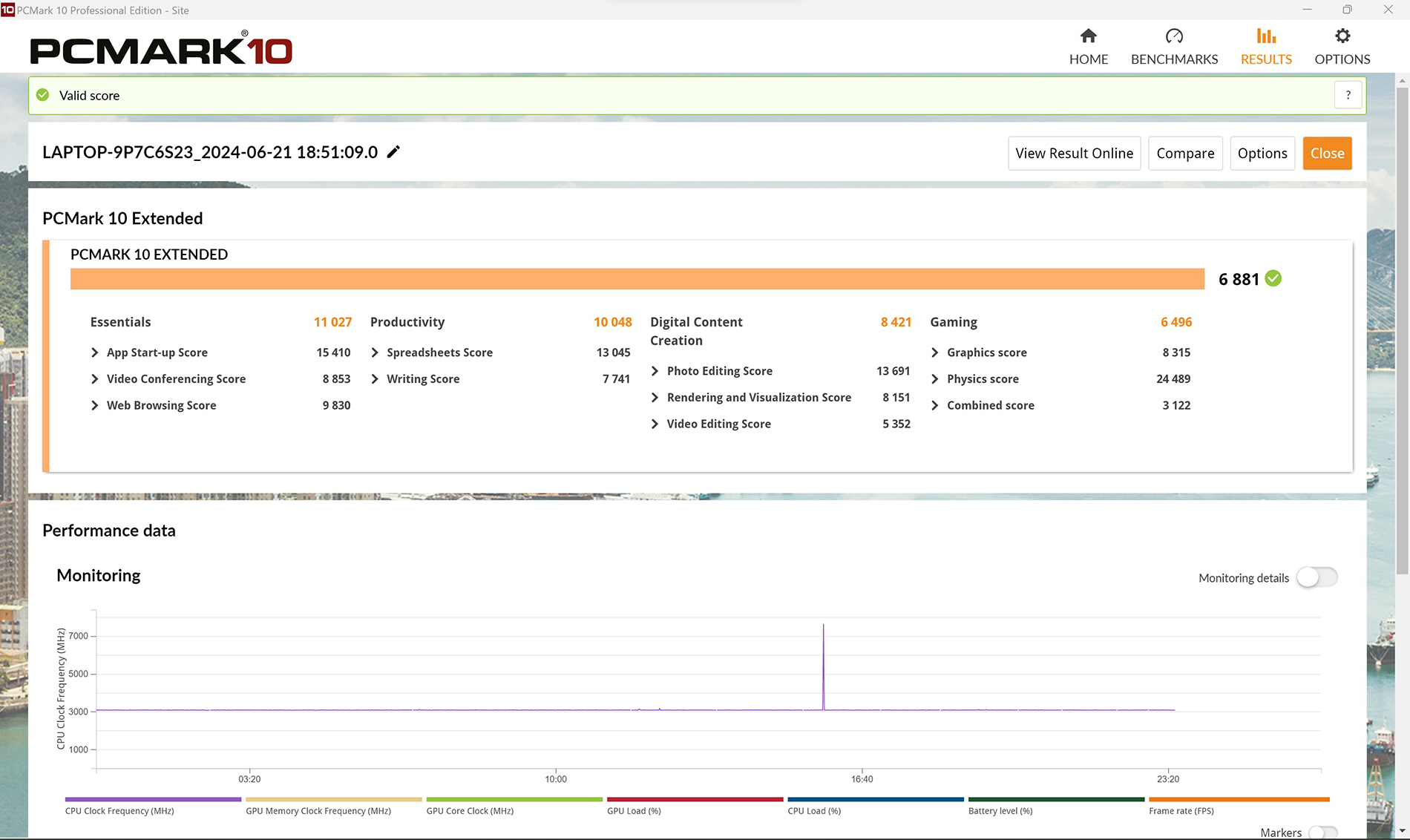Click the View Result Online button

[x=1074, y=154]
